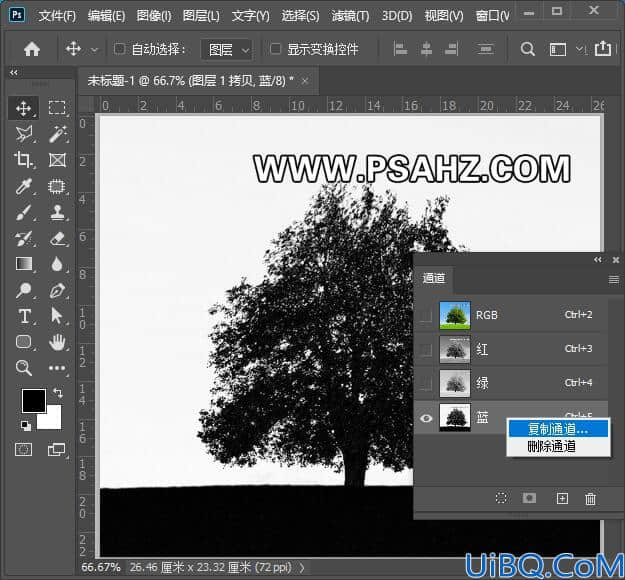Toggle Quick Mask mode
The image size is (625, 580).
24,450
